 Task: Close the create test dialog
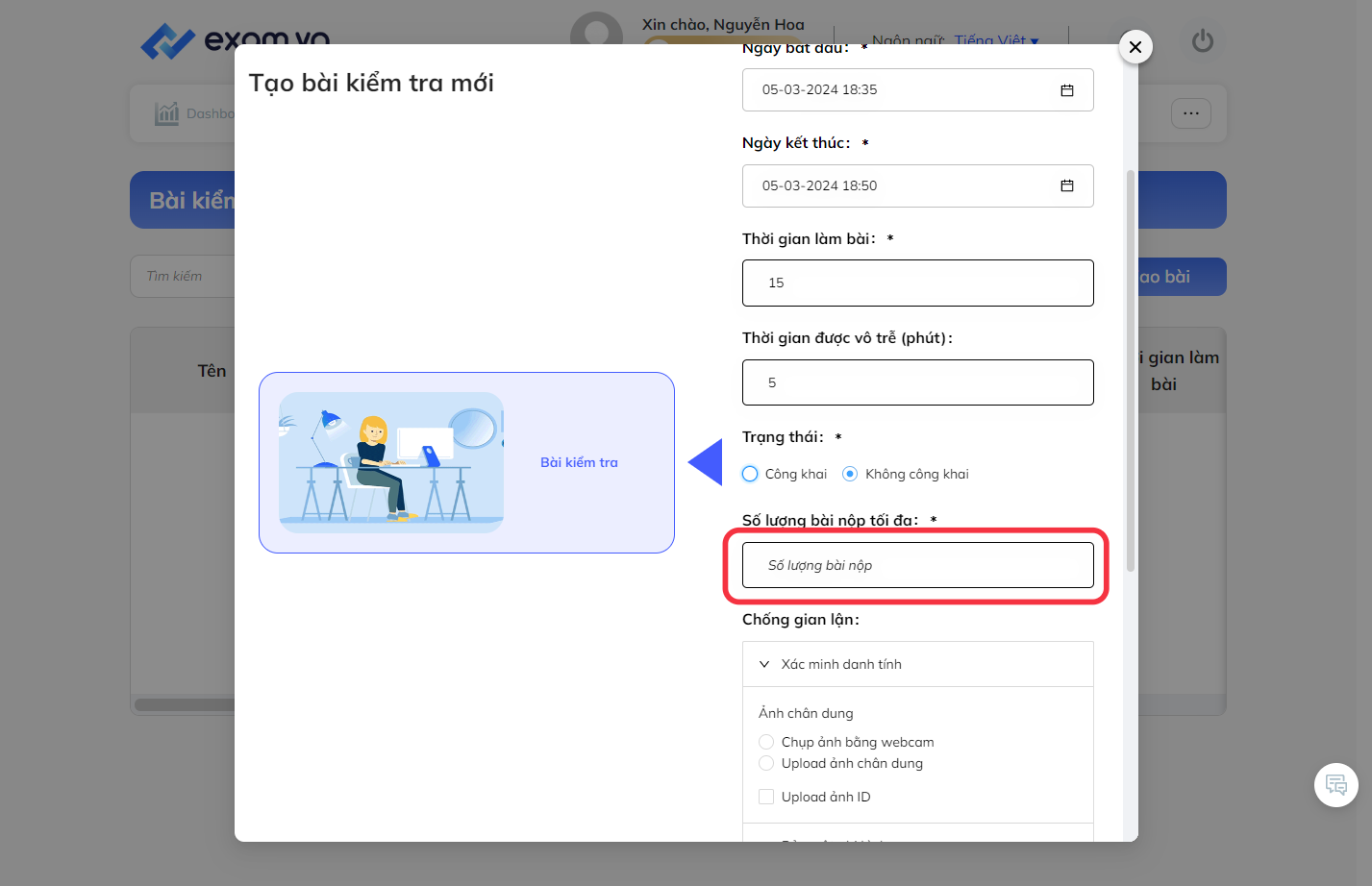(1135, 46)
